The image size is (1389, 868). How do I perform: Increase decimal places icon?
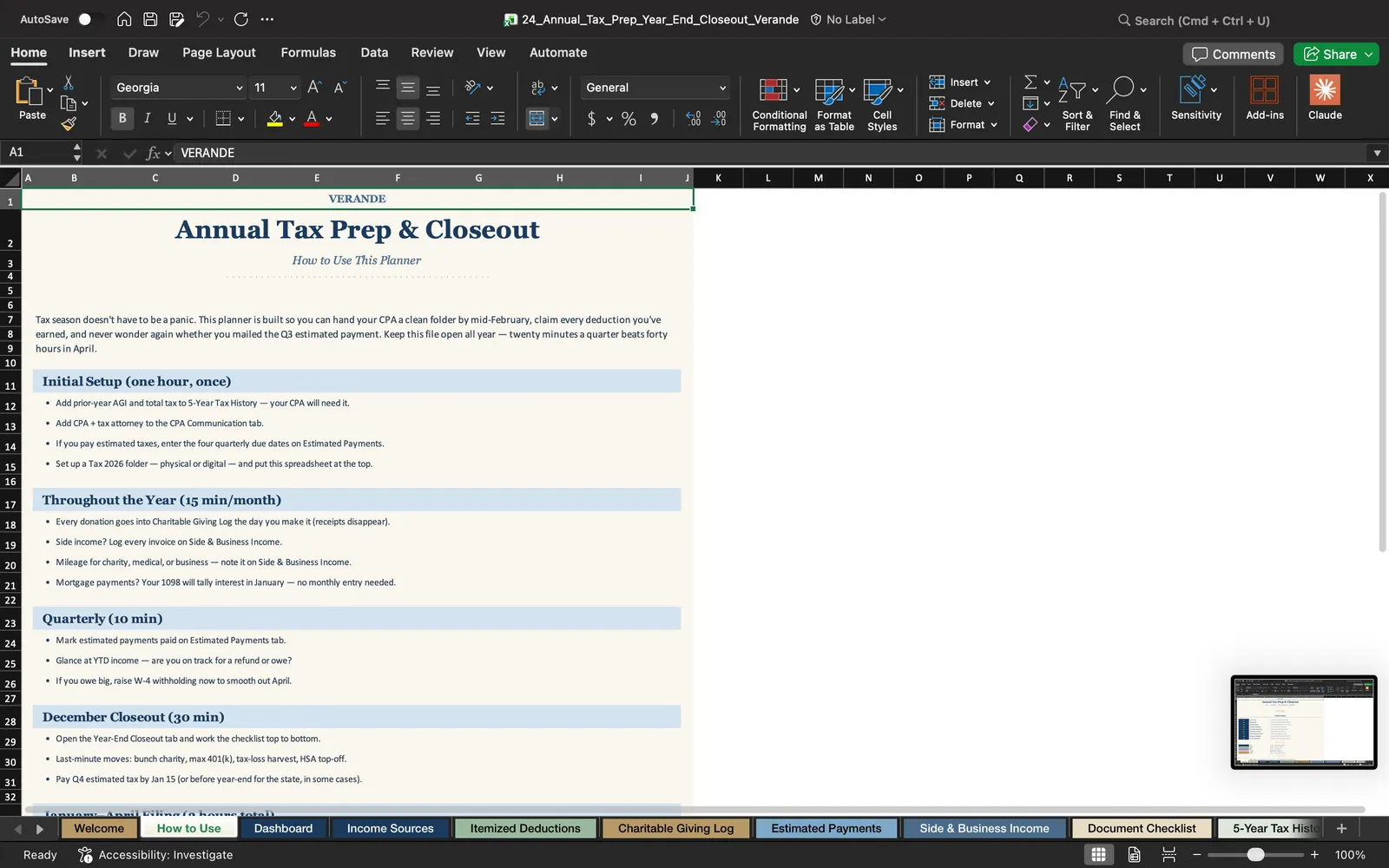693,119
